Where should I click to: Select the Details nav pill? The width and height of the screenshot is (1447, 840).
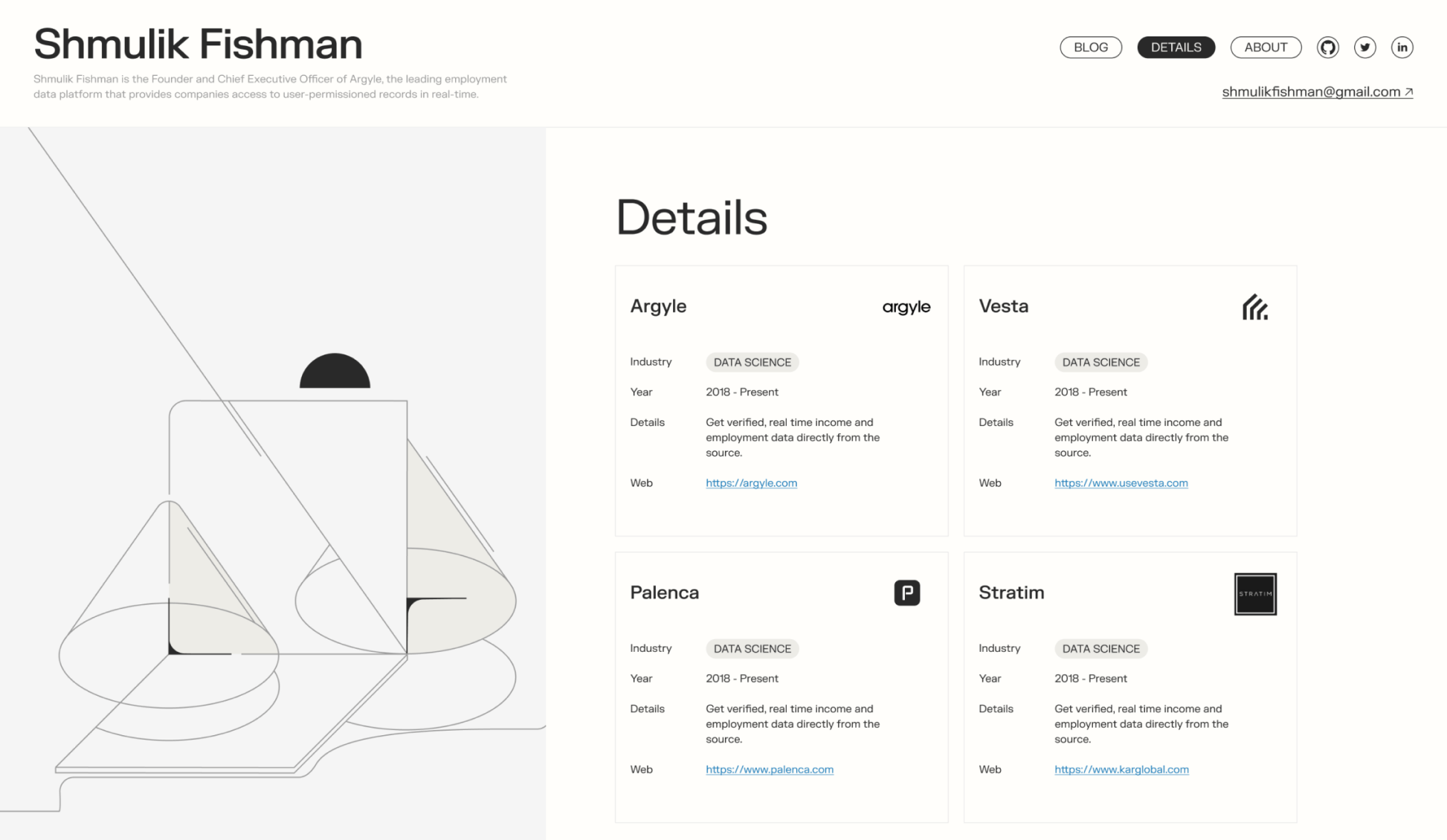click(1176, 48)
